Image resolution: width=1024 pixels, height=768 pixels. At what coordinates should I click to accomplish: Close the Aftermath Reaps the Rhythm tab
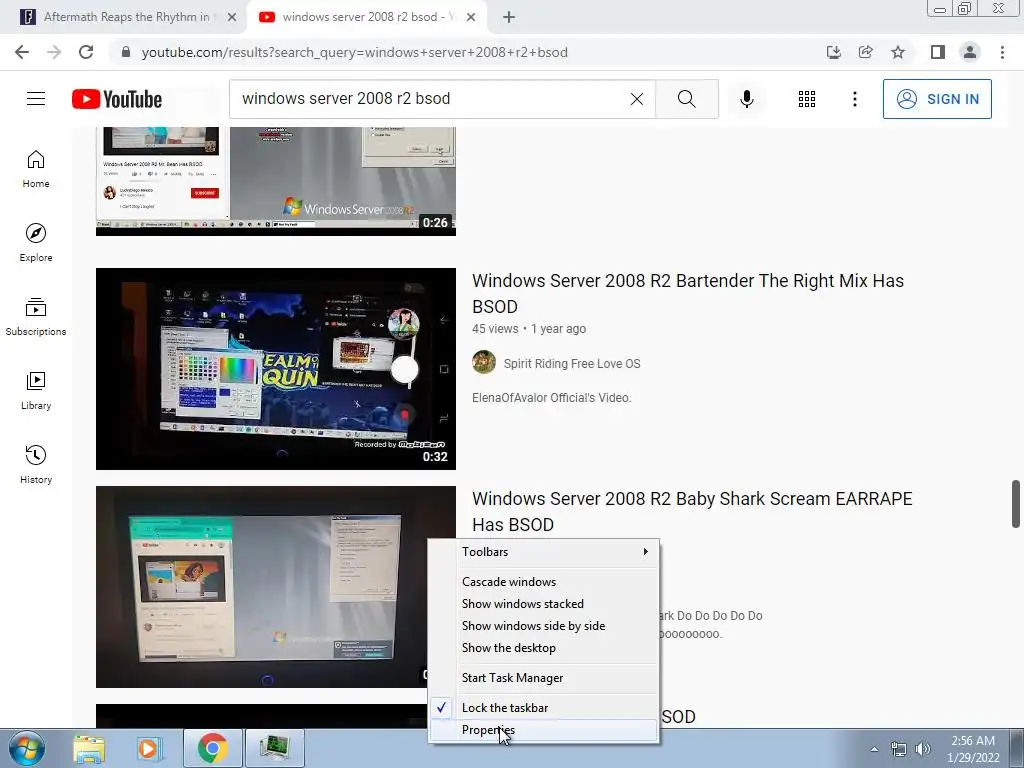click(232, 17)
